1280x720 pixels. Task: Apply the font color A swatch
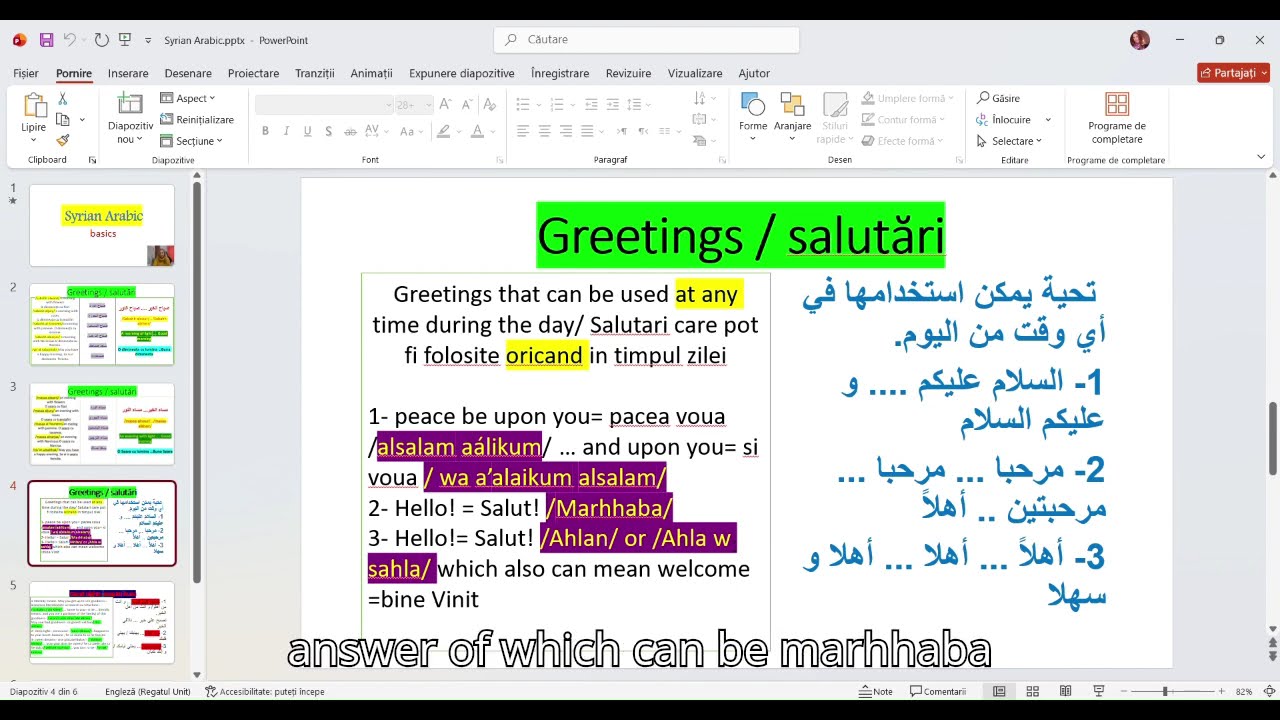coord(477,131)
